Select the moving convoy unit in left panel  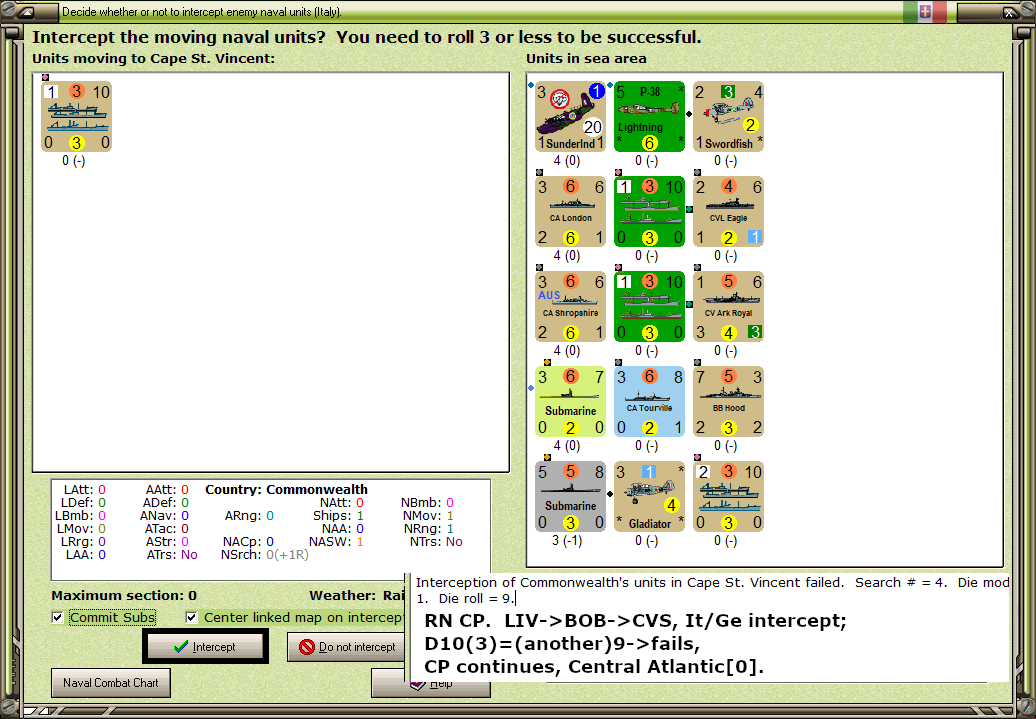77,116
